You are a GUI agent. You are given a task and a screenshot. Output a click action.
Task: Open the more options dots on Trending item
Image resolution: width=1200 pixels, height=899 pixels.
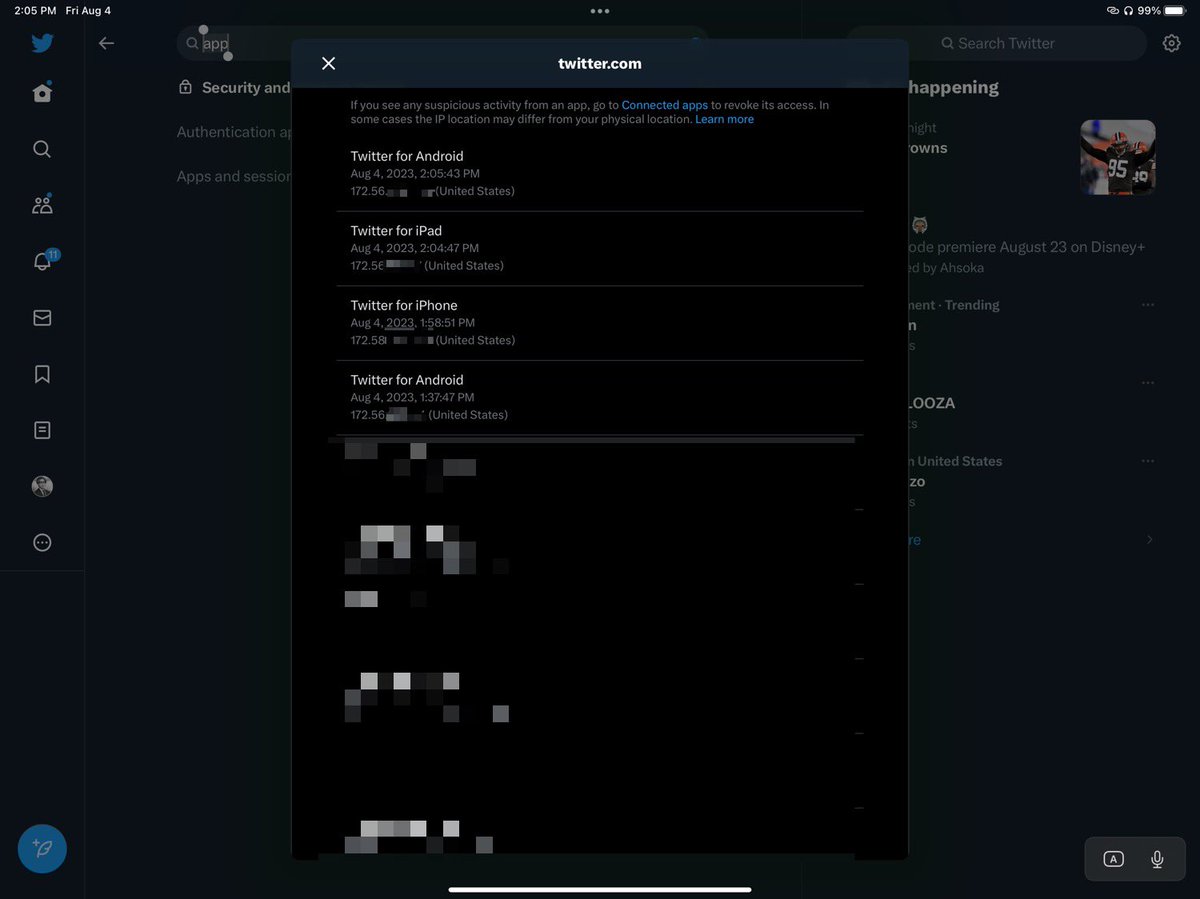coord(1147,305)
